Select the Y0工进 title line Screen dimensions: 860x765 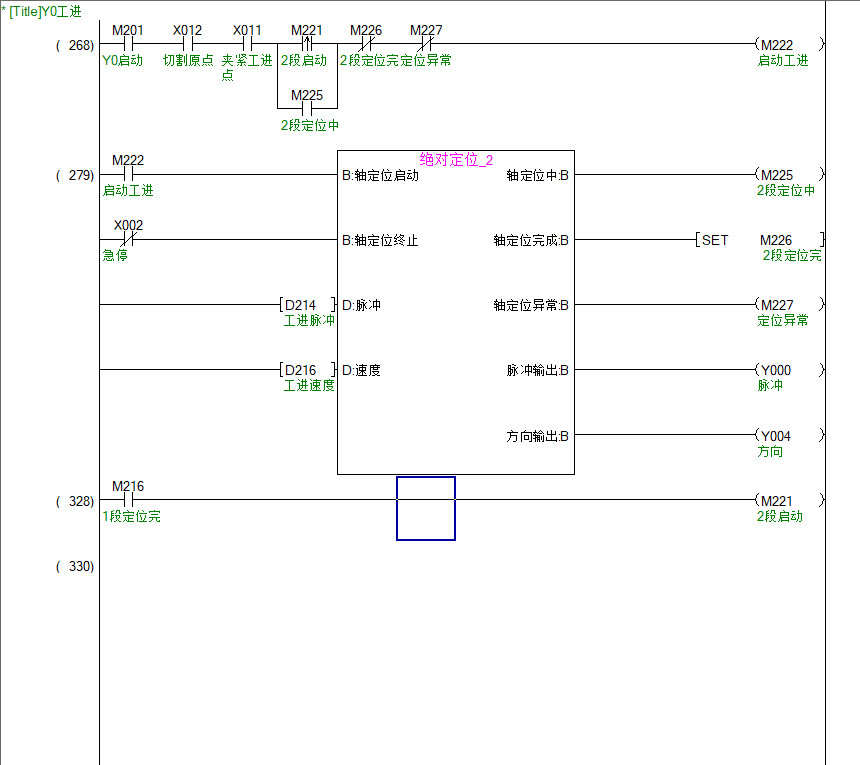[45, 11]
